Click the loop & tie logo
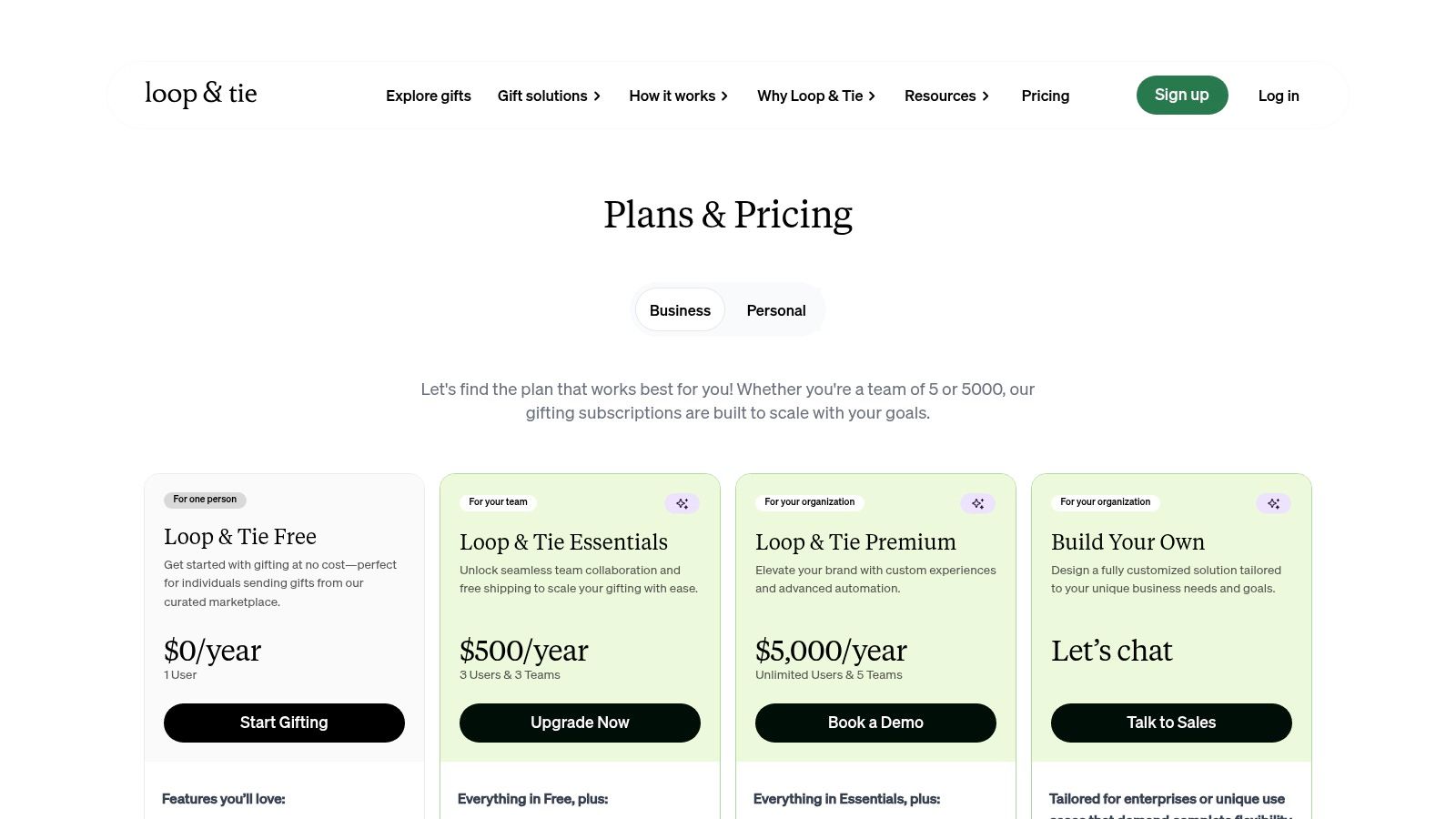 (x=200, y=94)
